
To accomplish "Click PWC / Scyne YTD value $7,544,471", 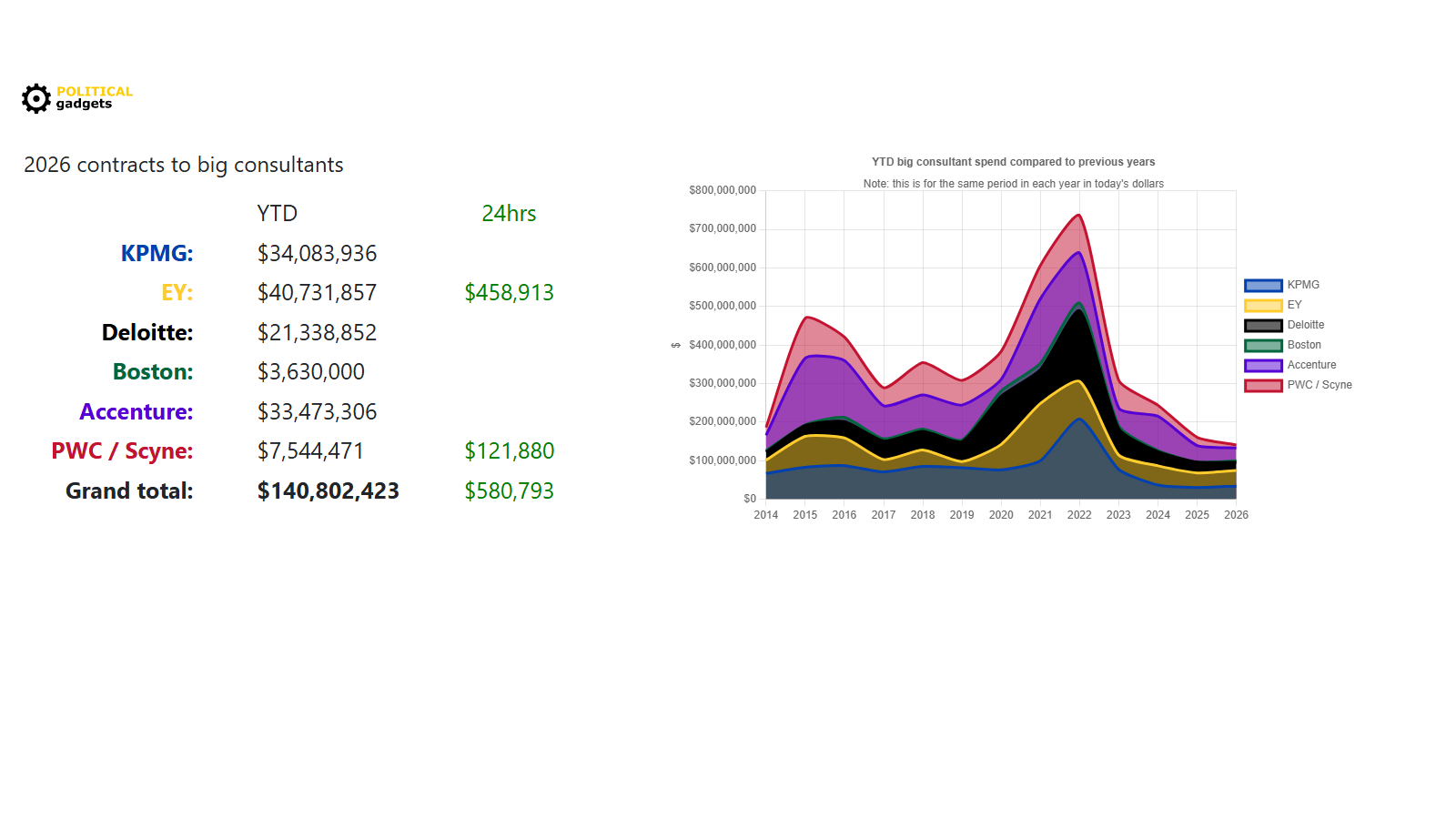I will point(310,450).
